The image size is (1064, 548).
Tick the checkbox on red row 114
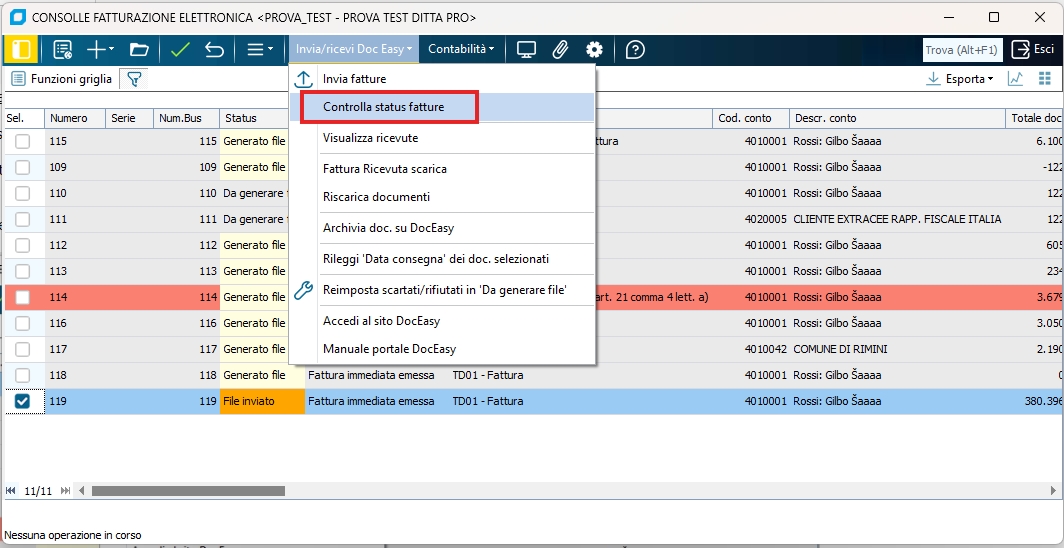[22, 298]
